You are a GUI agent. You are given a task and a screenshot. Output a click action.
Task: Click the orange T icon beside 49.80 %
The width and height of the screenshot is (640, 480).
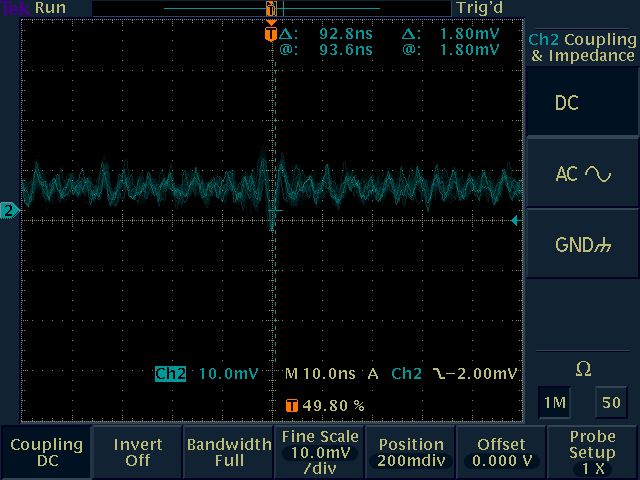(292, 406)
